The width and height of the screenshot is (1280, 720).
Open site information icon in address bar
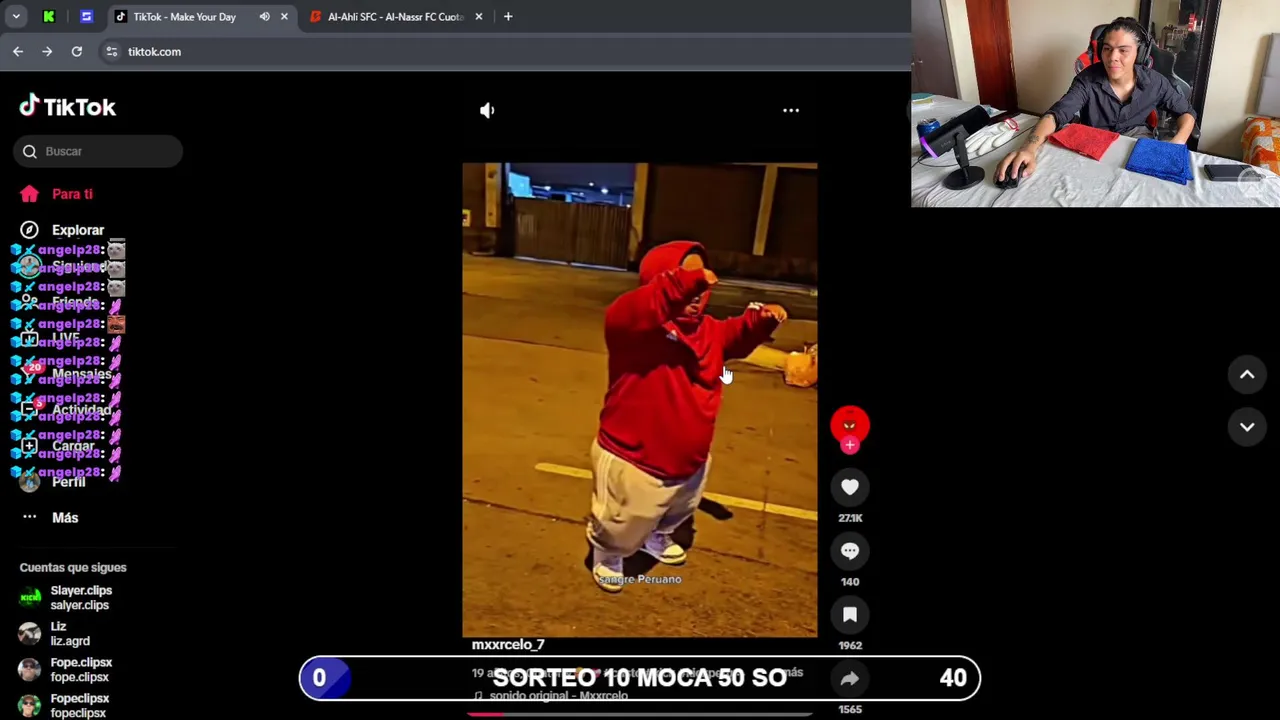pos(112,52)
